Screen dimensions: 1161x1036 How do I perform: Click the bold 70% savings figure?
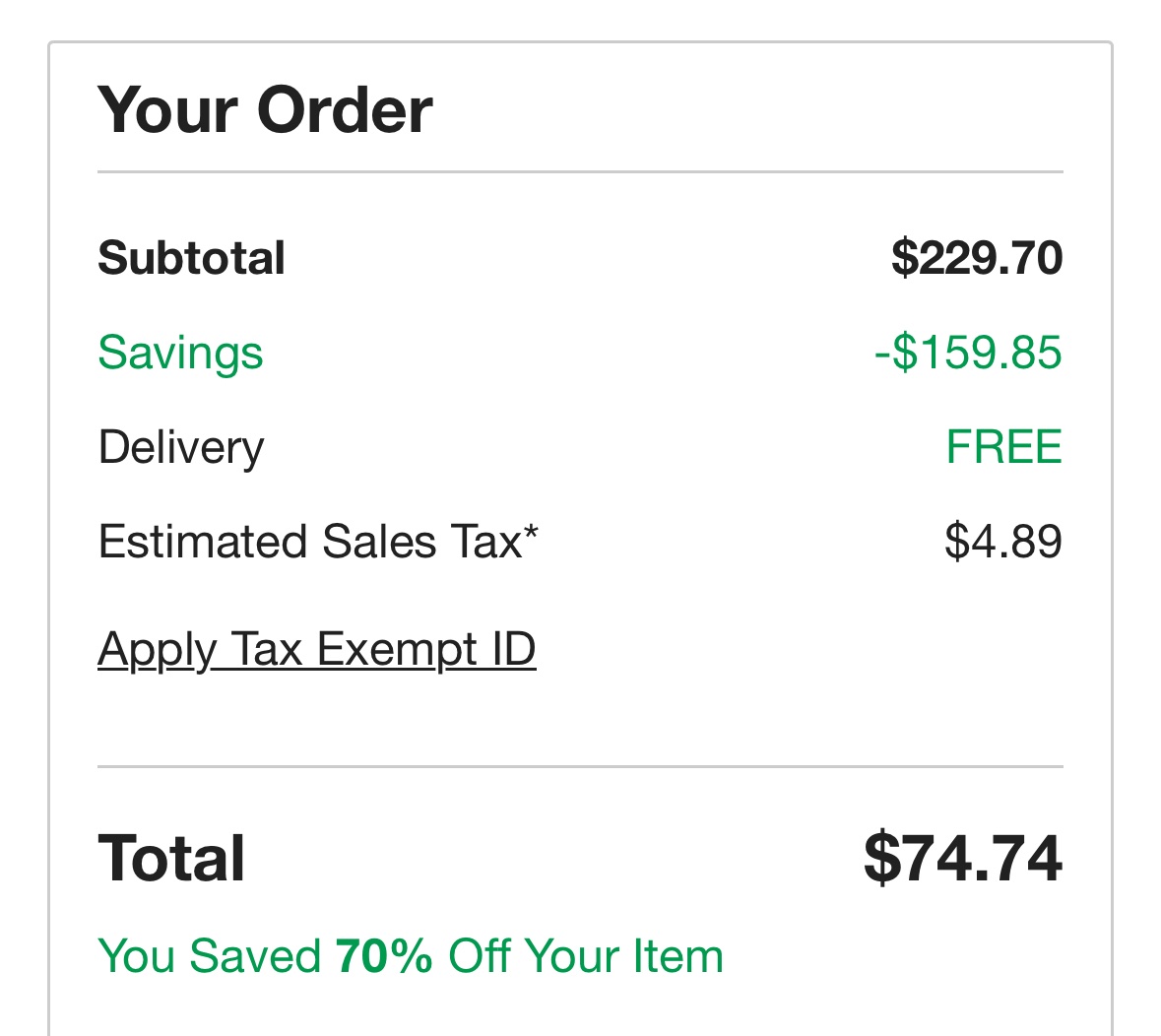(x=384, y=956)
